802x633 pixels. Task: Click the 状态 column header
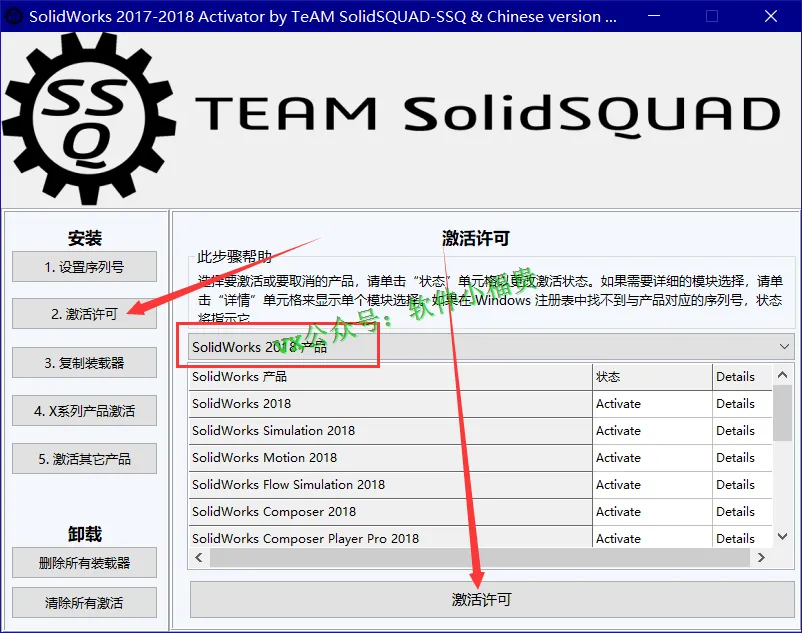(652, 377)
